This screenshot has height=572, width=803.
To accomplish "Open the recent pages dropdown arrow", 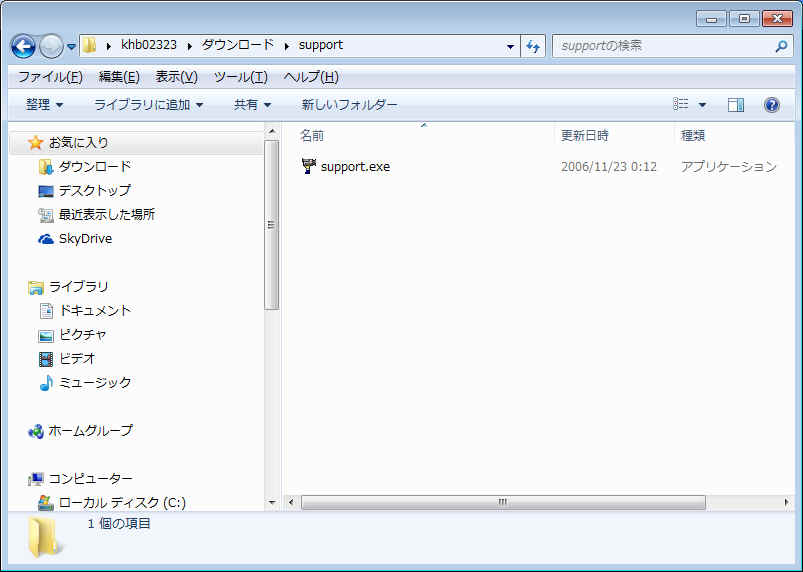I will (x=71, y=47).
